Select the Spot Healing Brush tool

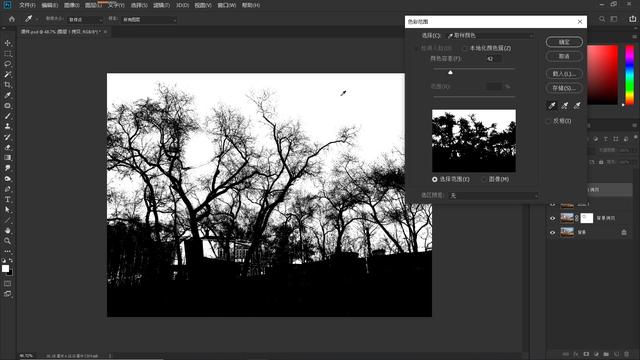[7, 106]
